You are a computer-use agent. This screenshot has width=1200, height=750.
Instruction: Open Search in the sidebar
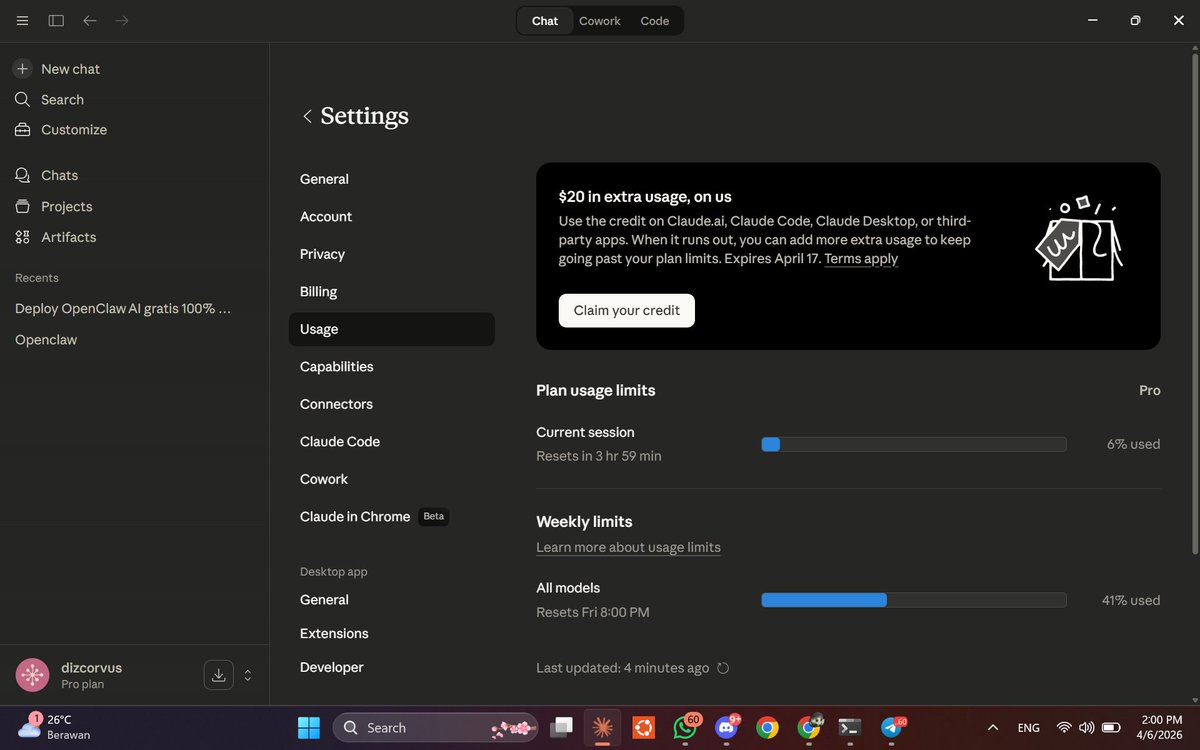point(49,100)
